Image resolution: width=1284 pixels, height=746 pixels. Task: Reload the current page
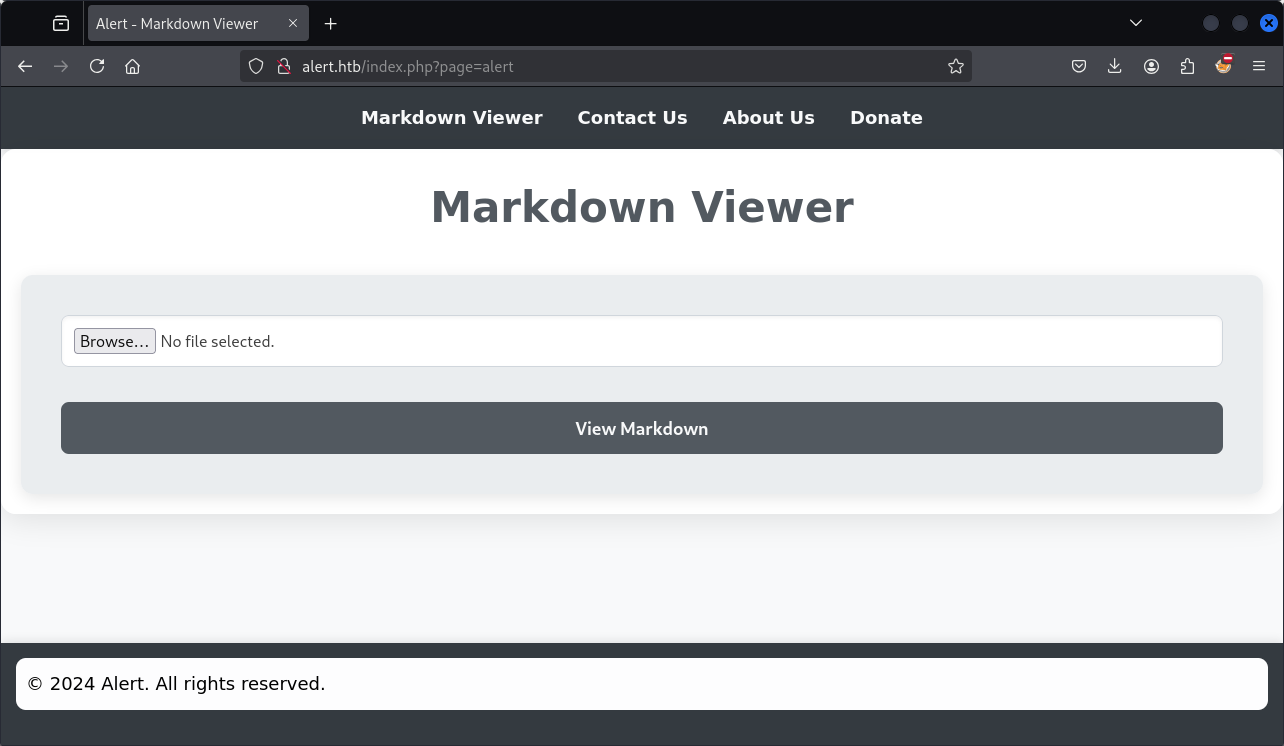tap(97, 66)
